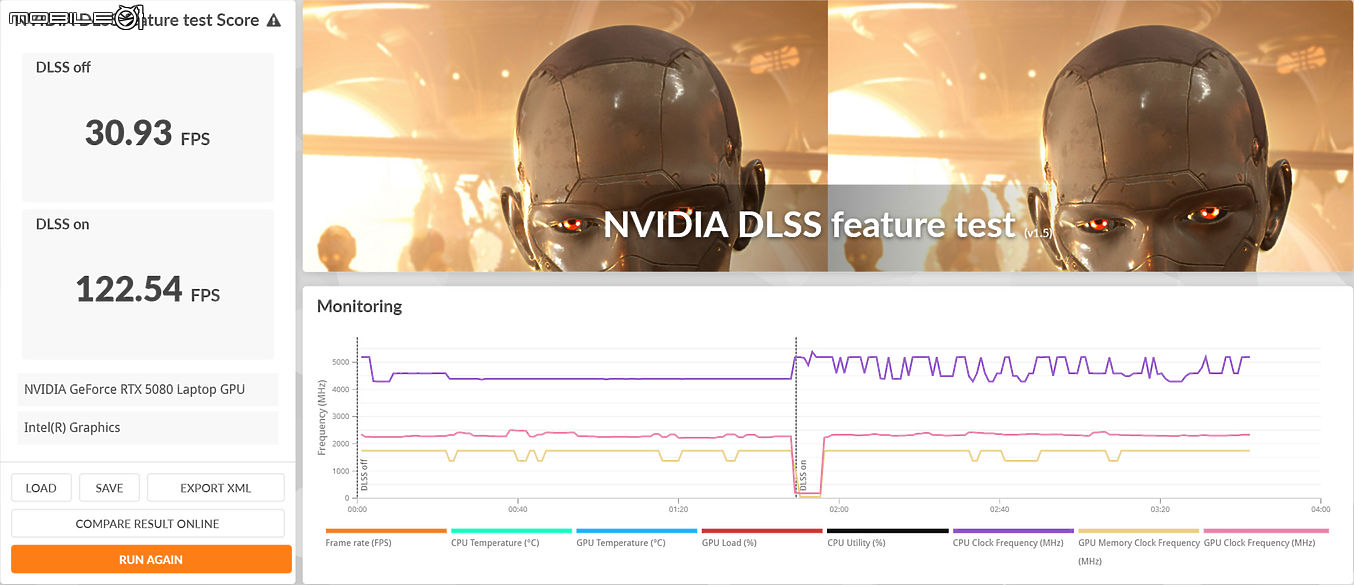Viewport: 1354px width, 585px height.
Task: Click the 02:00 time label on chart
Action: (838, 508)
